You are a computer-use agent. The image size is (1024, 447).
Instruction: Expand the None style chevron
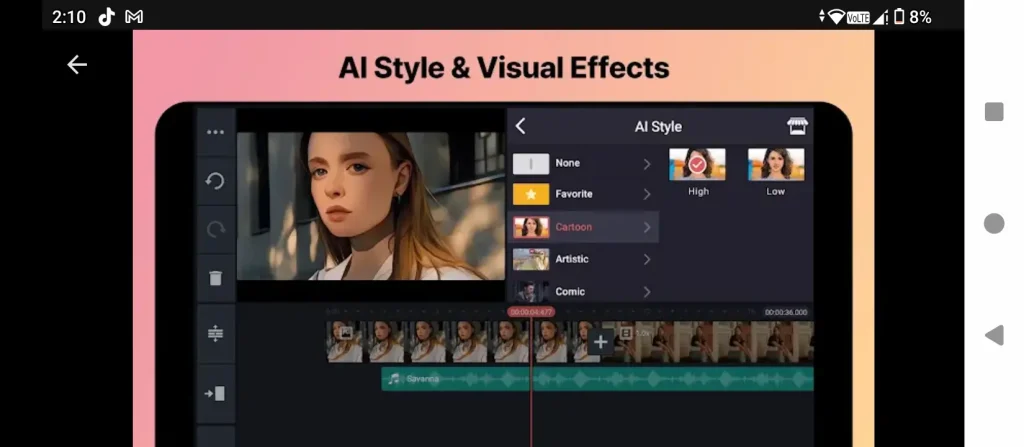(x=647, y=164)
